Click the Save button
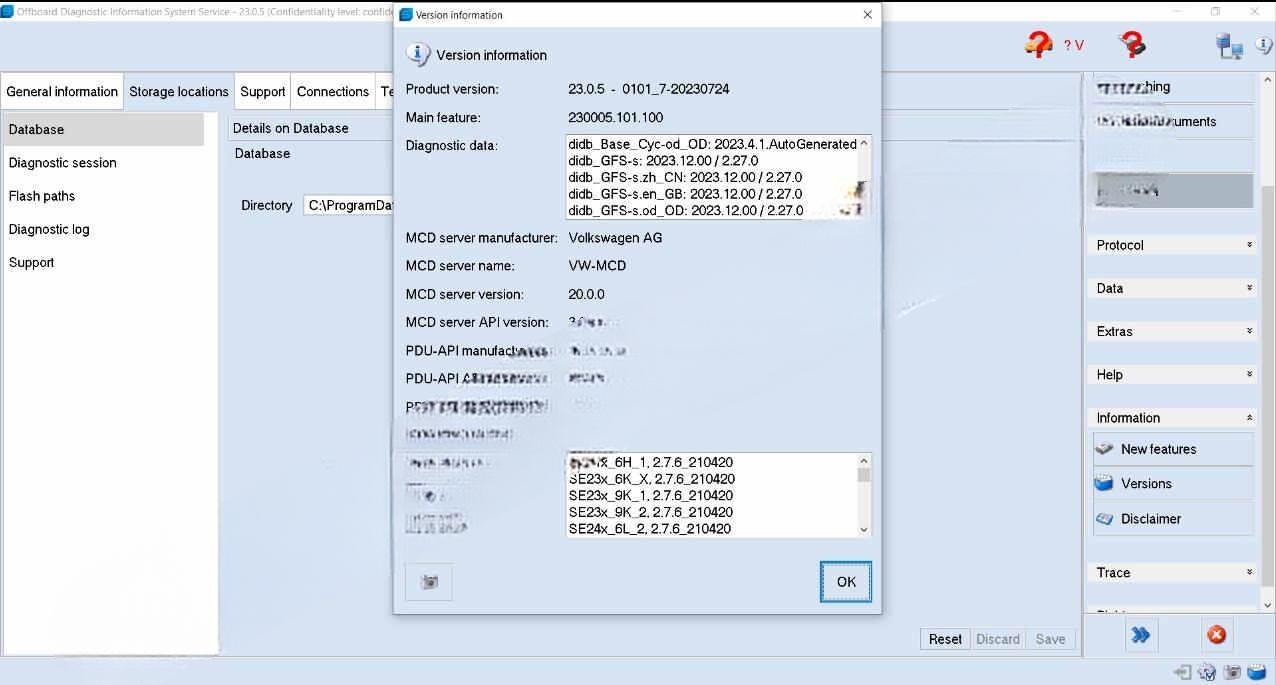This screenshot has height=685, width=1276. click(x=1050, y=639)
